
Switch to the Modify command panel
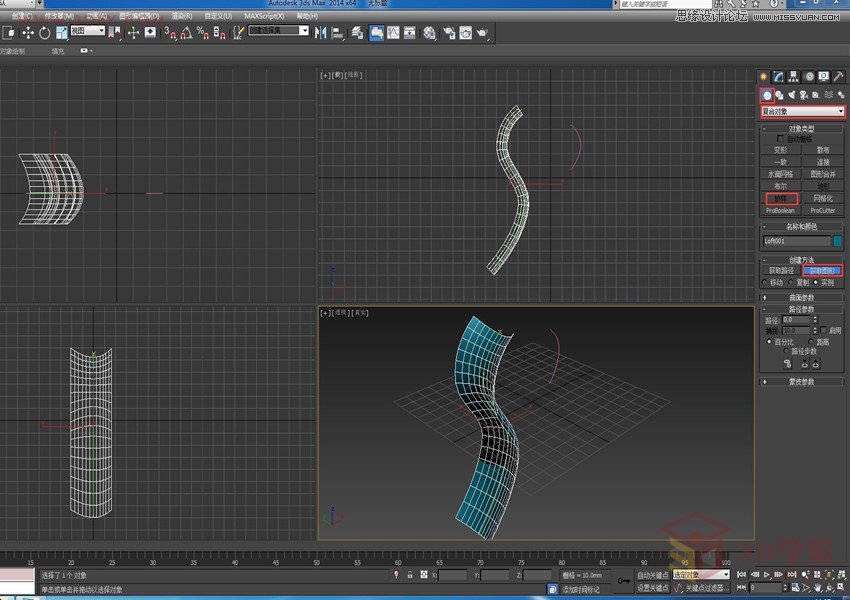pos(778,76)
